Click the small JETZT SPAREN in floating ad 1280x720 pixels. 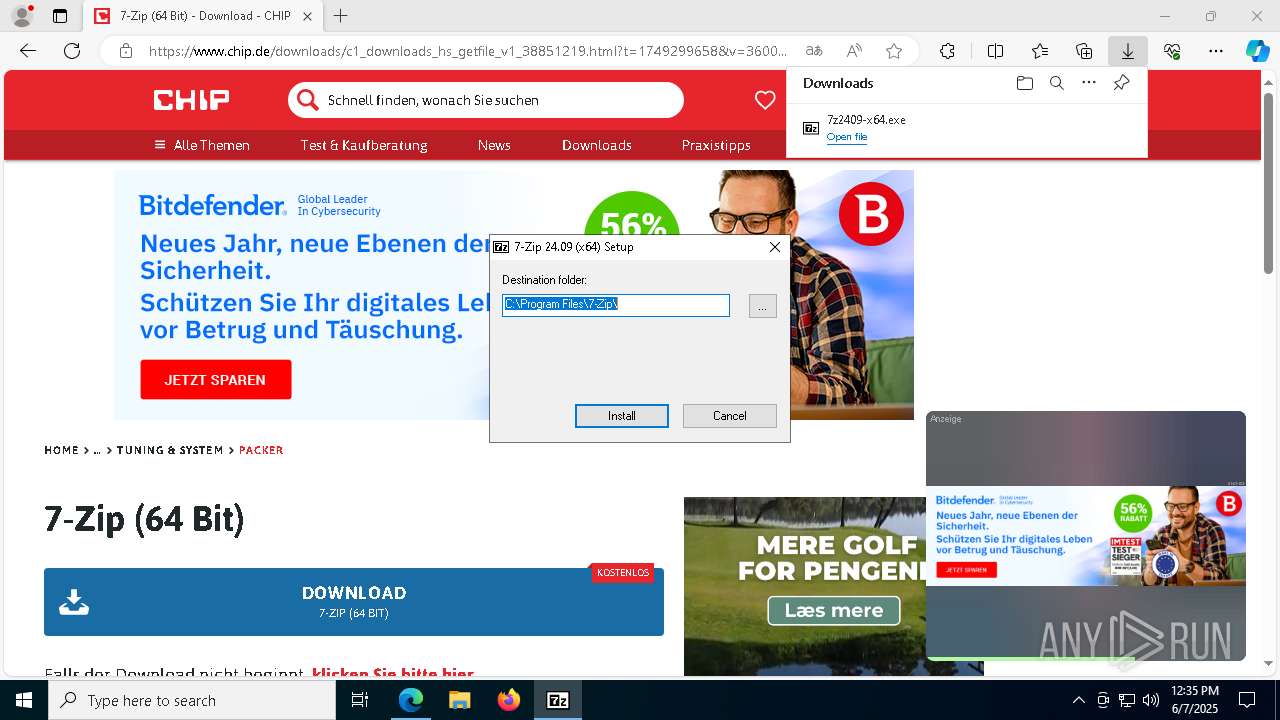pyautogui.click(x=967, y=570)
